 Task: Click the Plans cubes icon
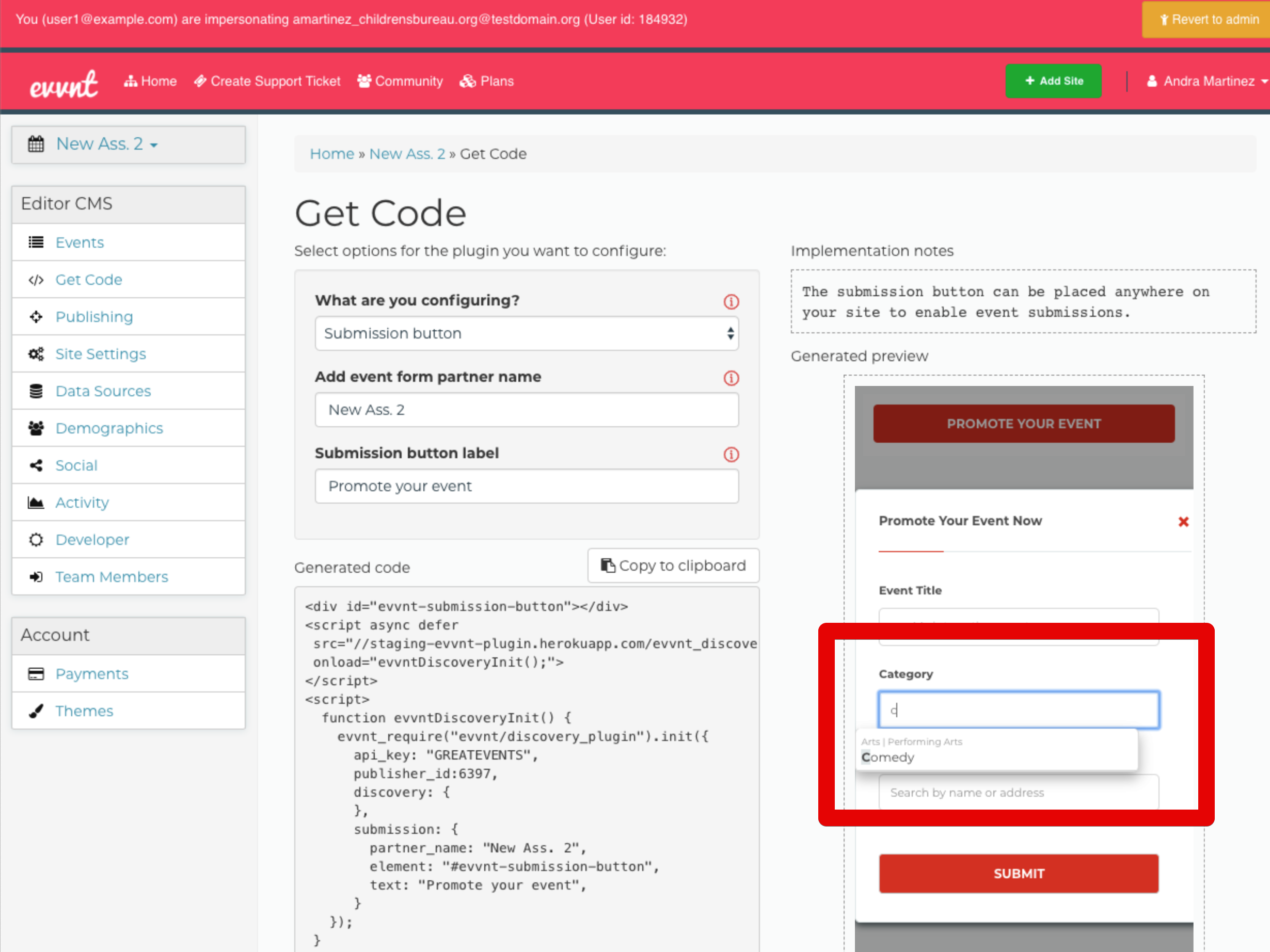pos(467,82)
